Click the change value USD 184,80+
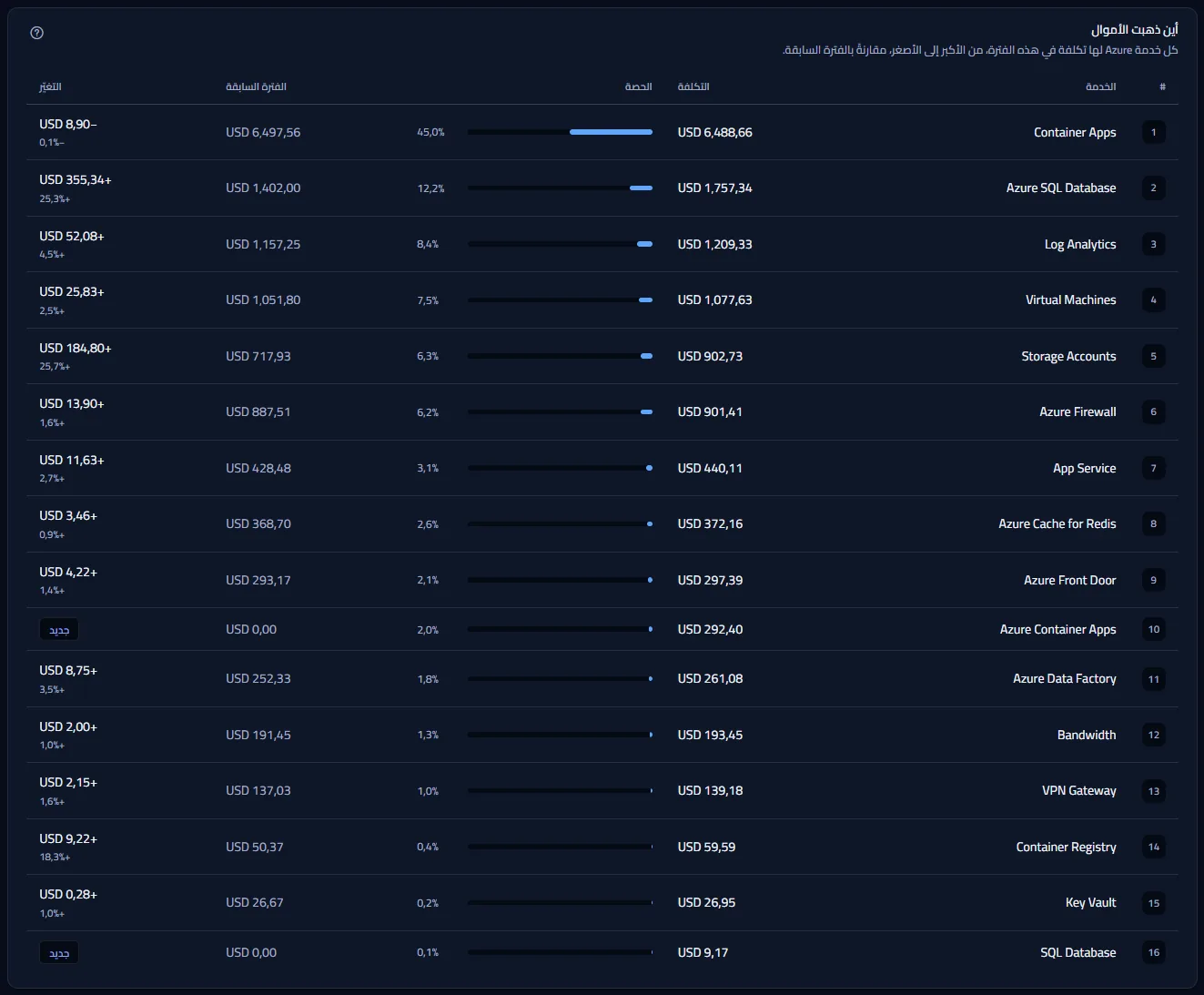Screen dimensions: 1204x995 click(76, 348)
